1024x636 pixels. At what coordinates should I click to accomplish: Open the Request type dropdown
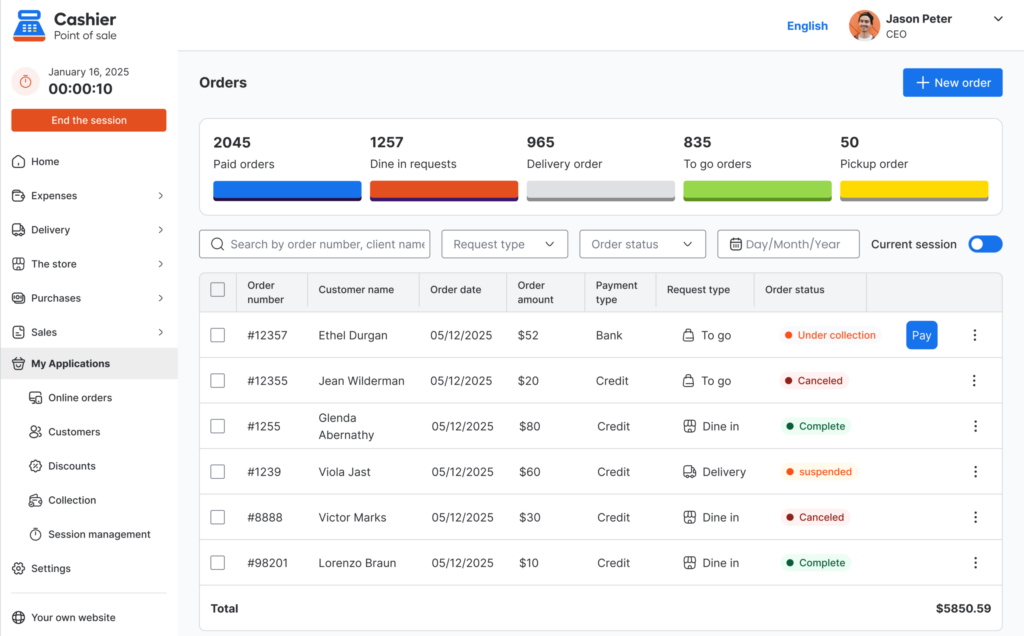(x=504, y=244)
